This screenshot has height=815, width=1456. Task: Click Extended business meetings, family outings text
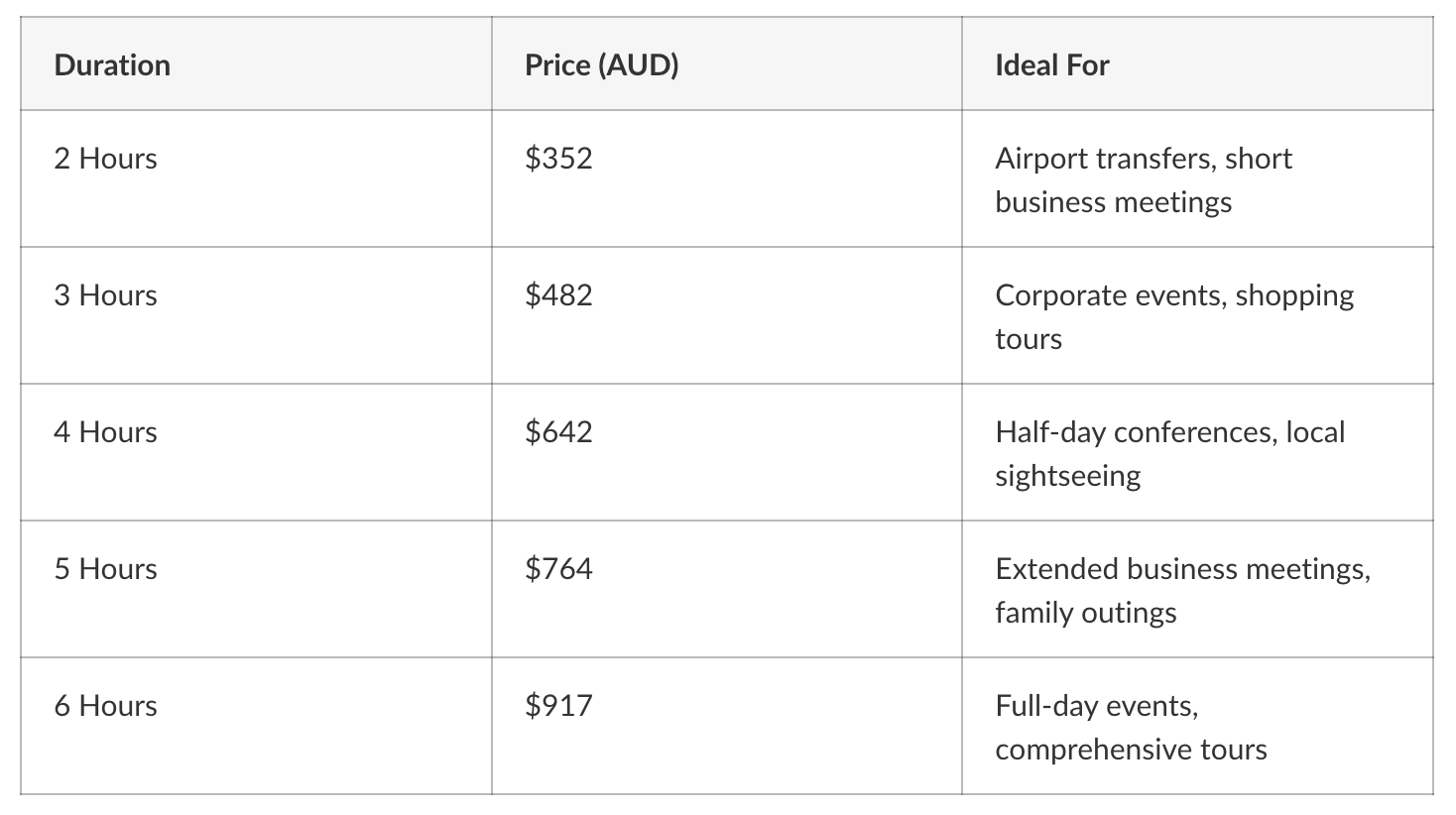1183,591
